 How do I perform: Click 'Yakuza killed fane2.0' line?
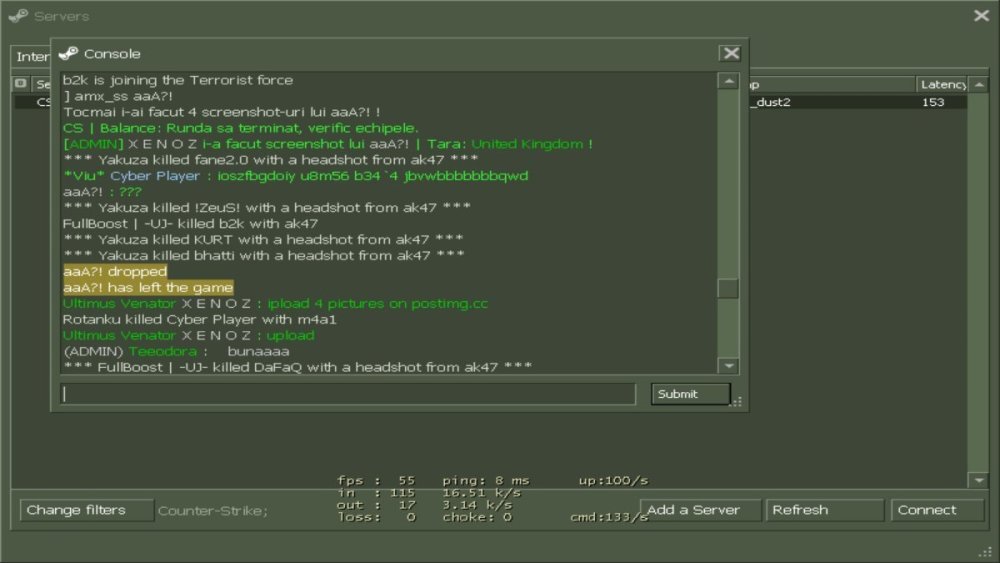point(271,160)
